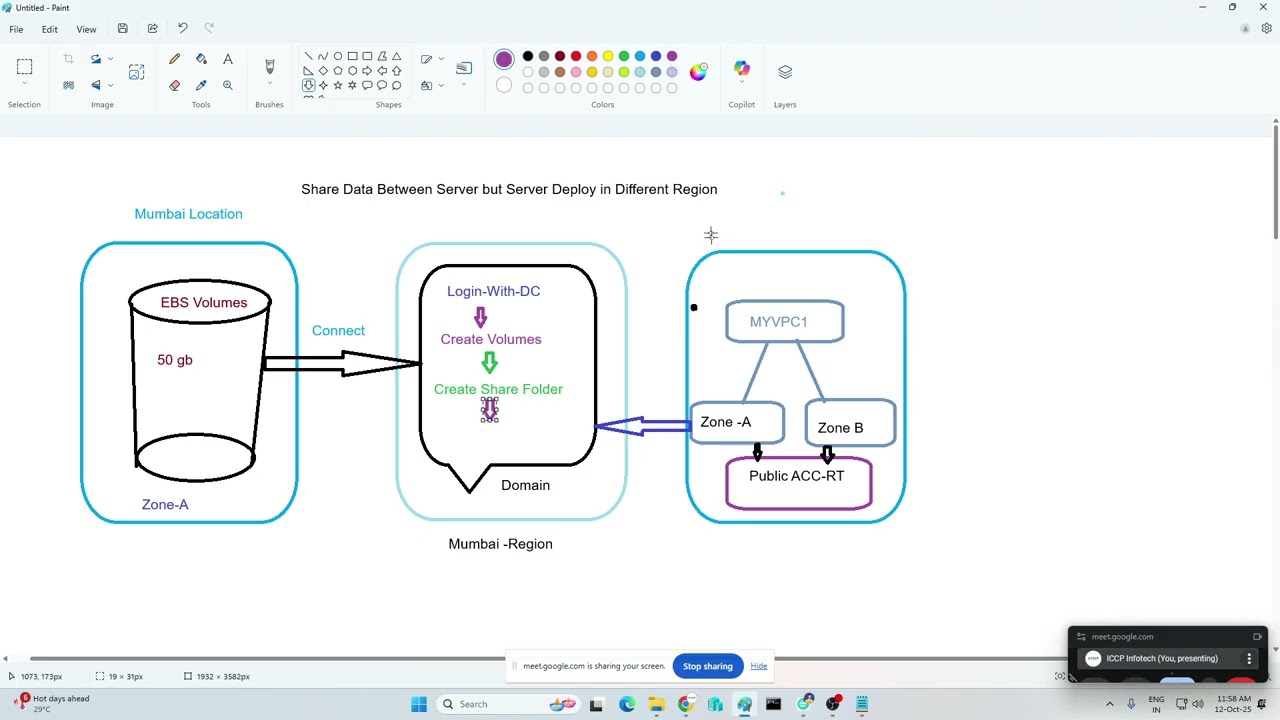Viewport: 1280px width, 720px height.
Task: Select the Text tool
Action: coord(228,60)
